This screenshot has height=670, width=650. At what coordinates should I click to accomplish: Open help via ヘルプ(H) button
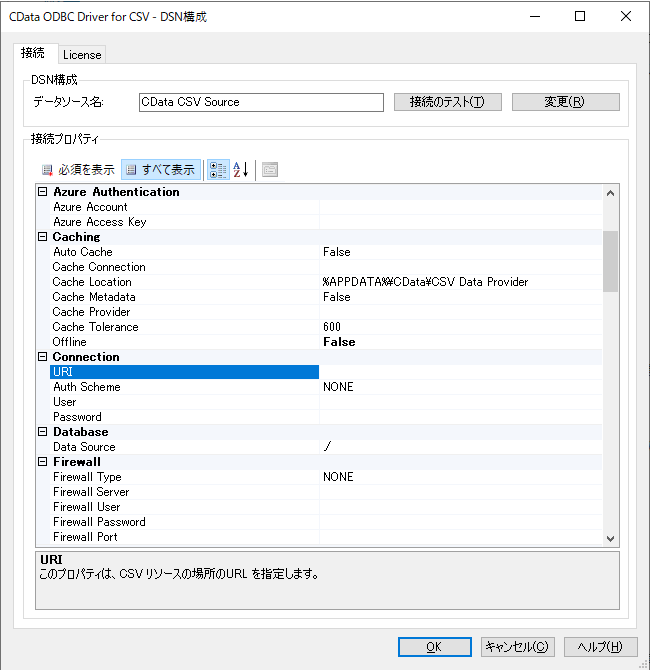[x=600, y=647]
